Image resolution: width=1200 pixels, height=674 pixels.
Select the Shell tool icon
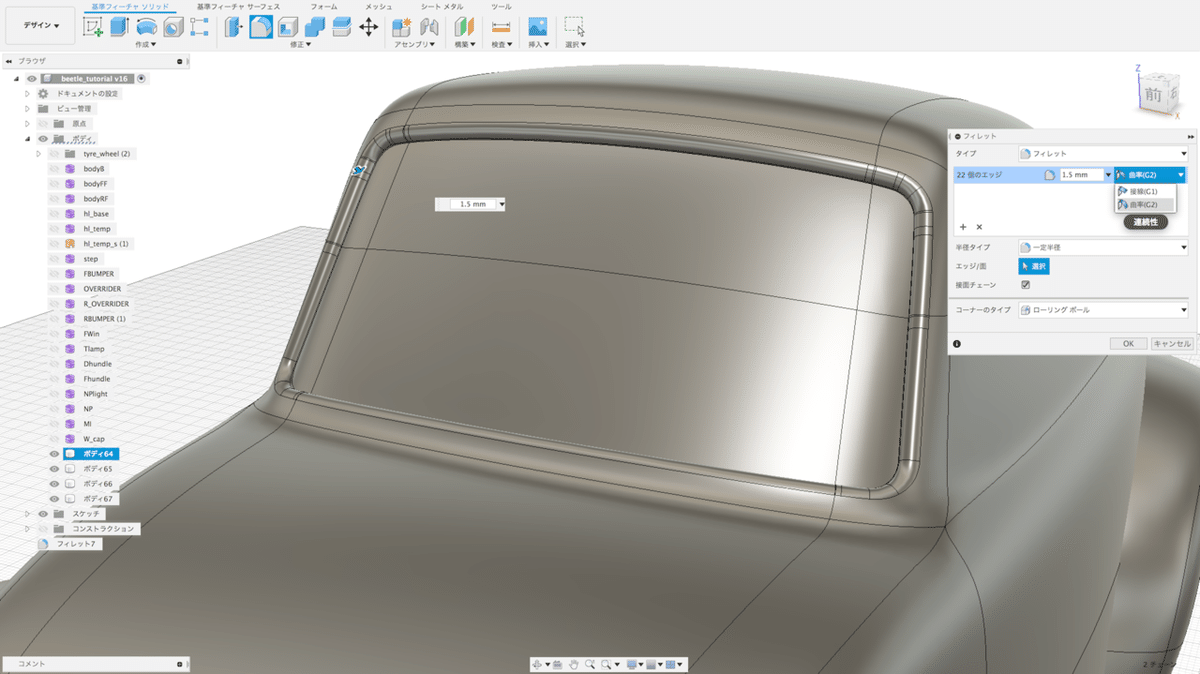[288, 28]
